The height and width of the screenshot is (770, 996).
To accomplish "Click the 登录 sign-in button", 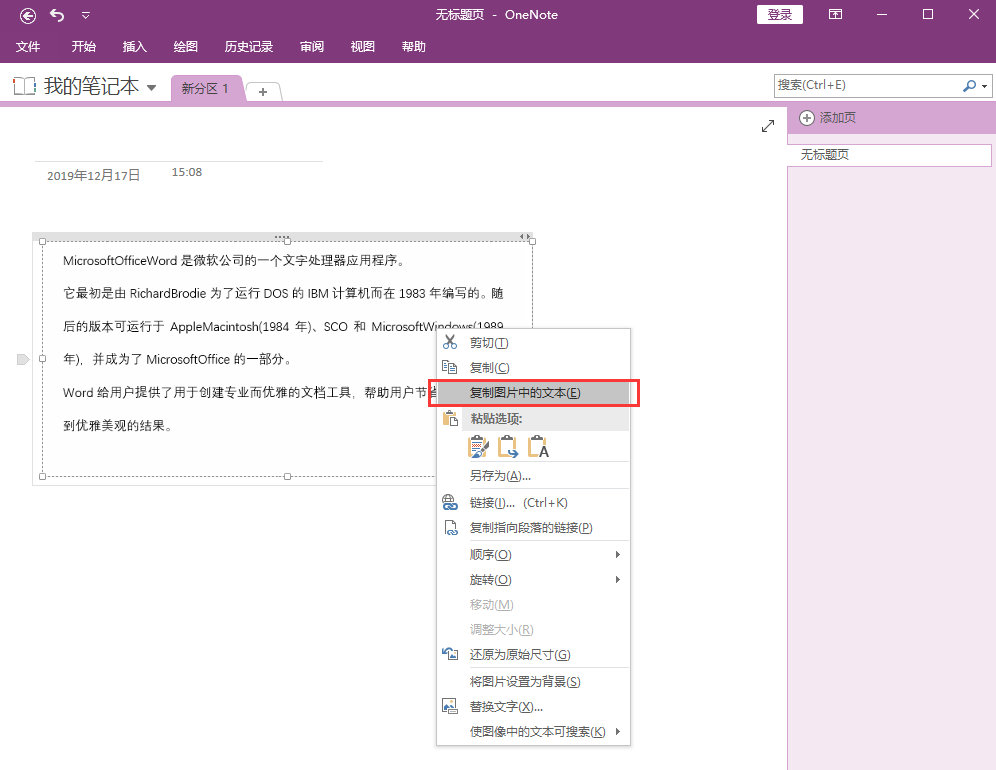I will pos(779,15).
